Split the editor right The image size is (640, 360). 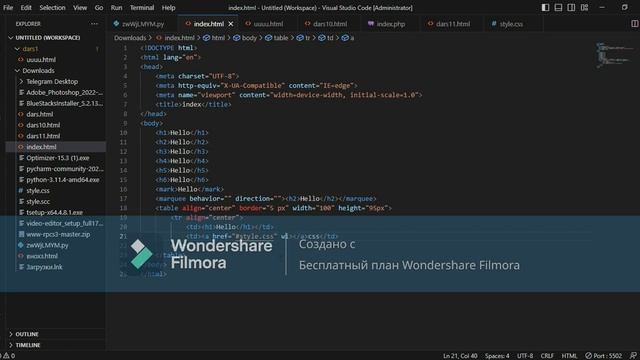[x=635, y=24]
